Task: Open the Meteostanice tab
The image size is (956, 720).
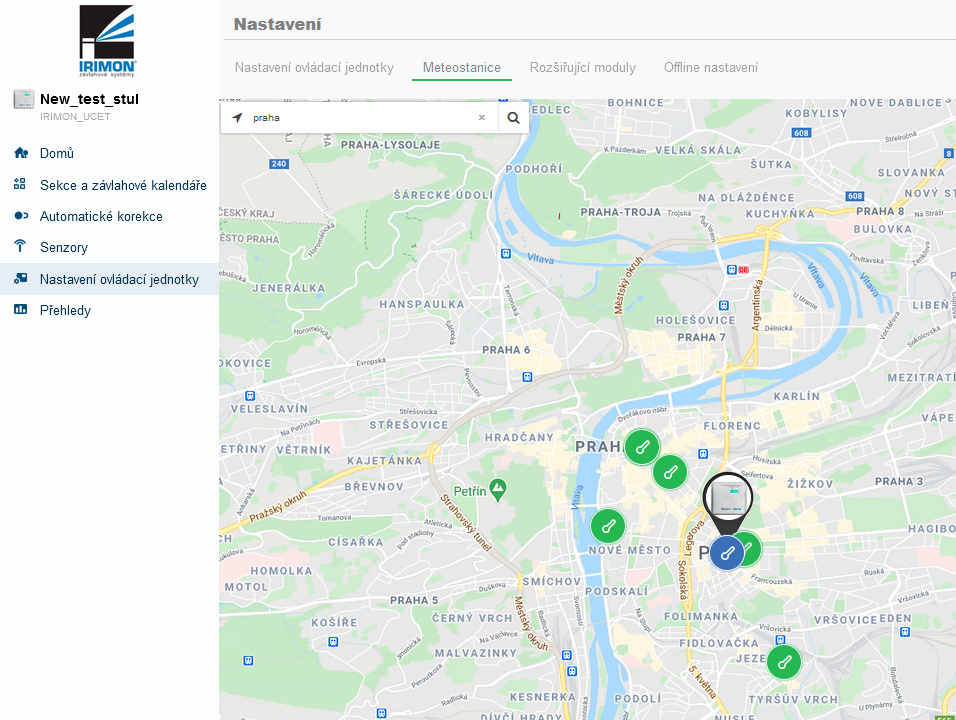Action: pos(461,68)
